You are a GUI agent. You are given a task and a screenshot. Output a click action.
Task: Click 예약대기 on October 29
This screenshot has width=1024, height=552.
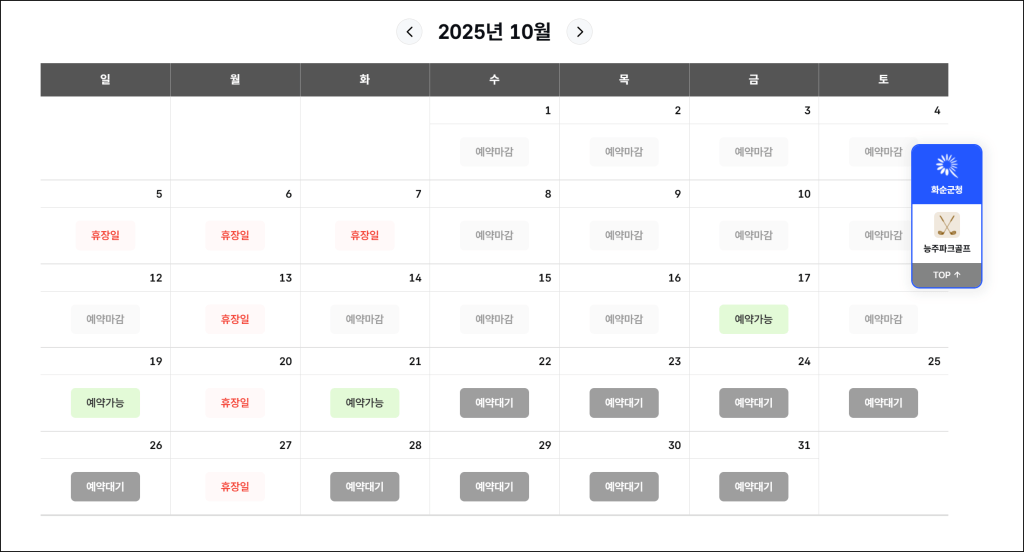pos(494,487)
